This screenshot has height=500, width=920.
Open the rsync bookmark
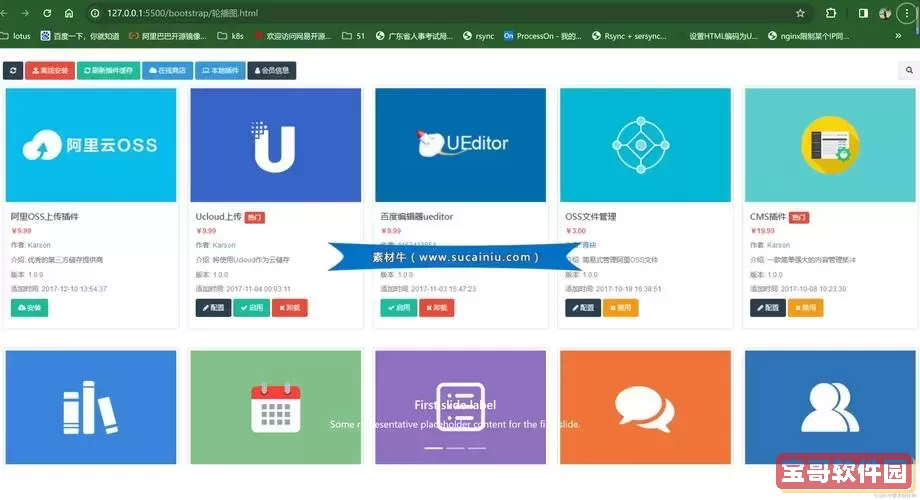pyautogui.click(x=478, y=36)
